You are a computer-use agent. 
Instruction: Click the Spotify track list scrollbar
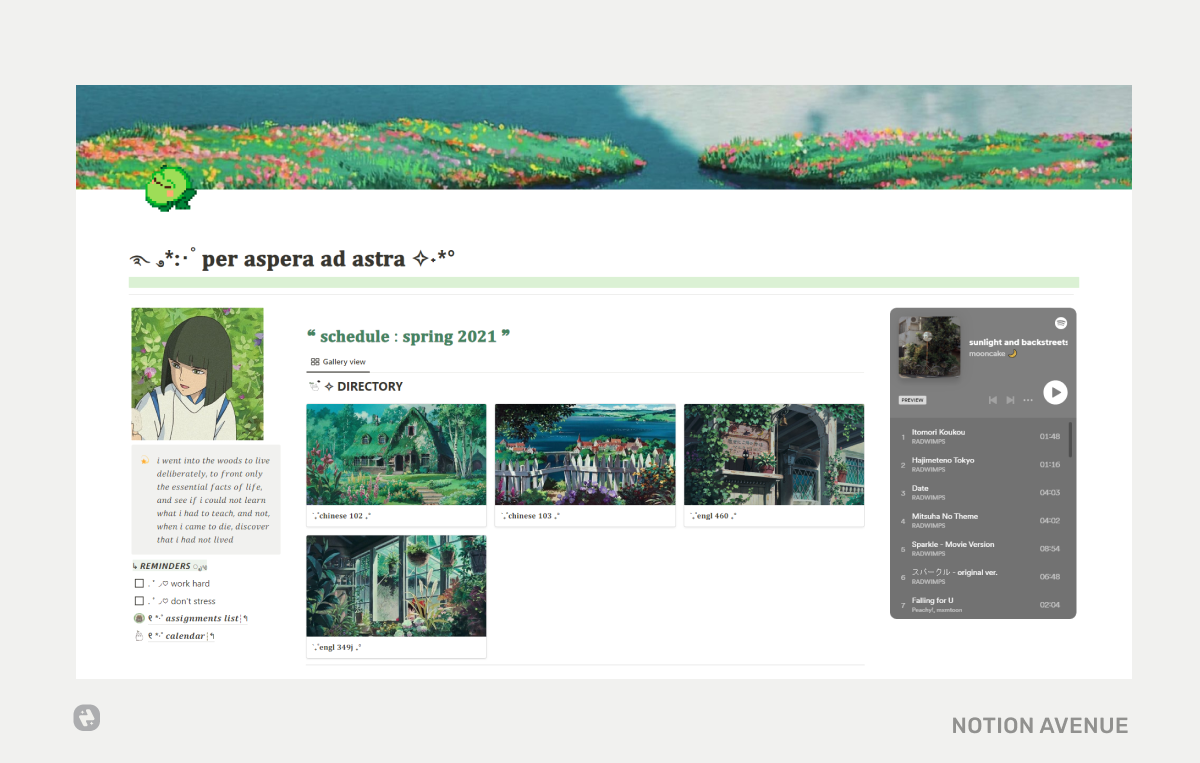tap(1071, 440)
